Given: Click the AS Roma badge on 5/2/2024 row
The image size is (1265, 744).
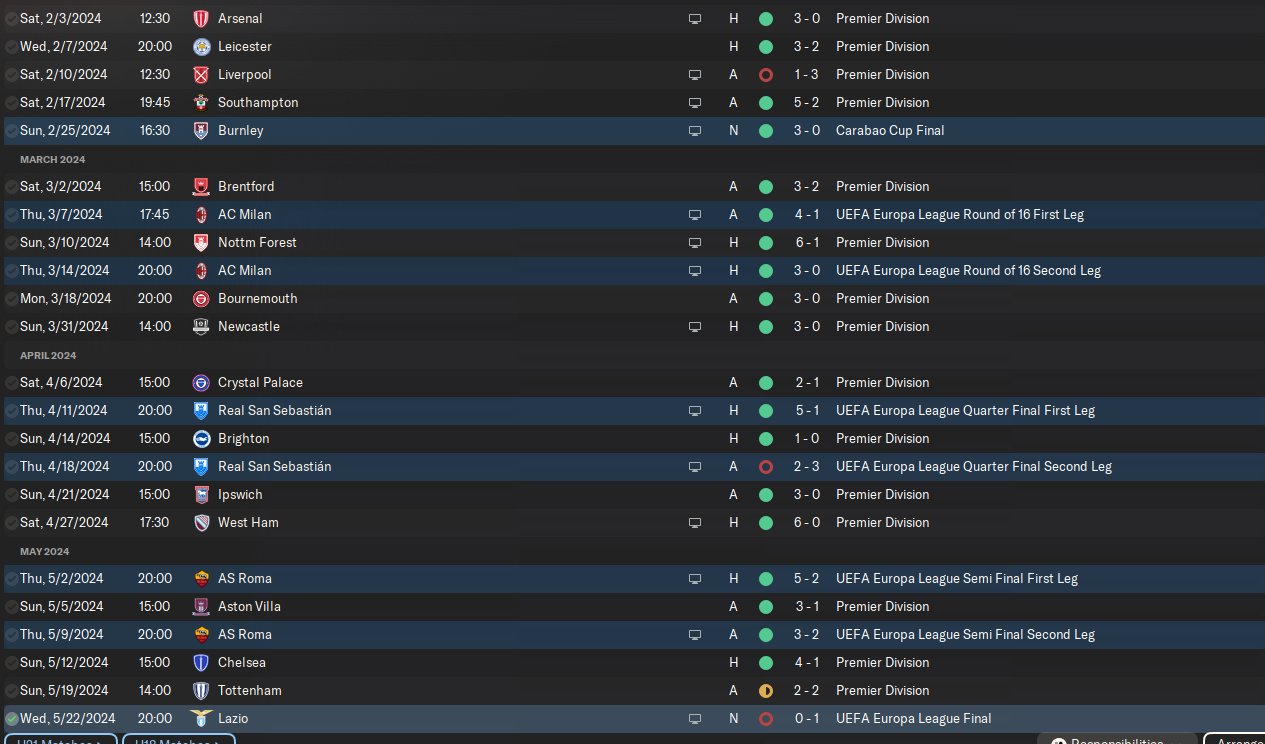Looking at the screenshot, I should point(201,578).
